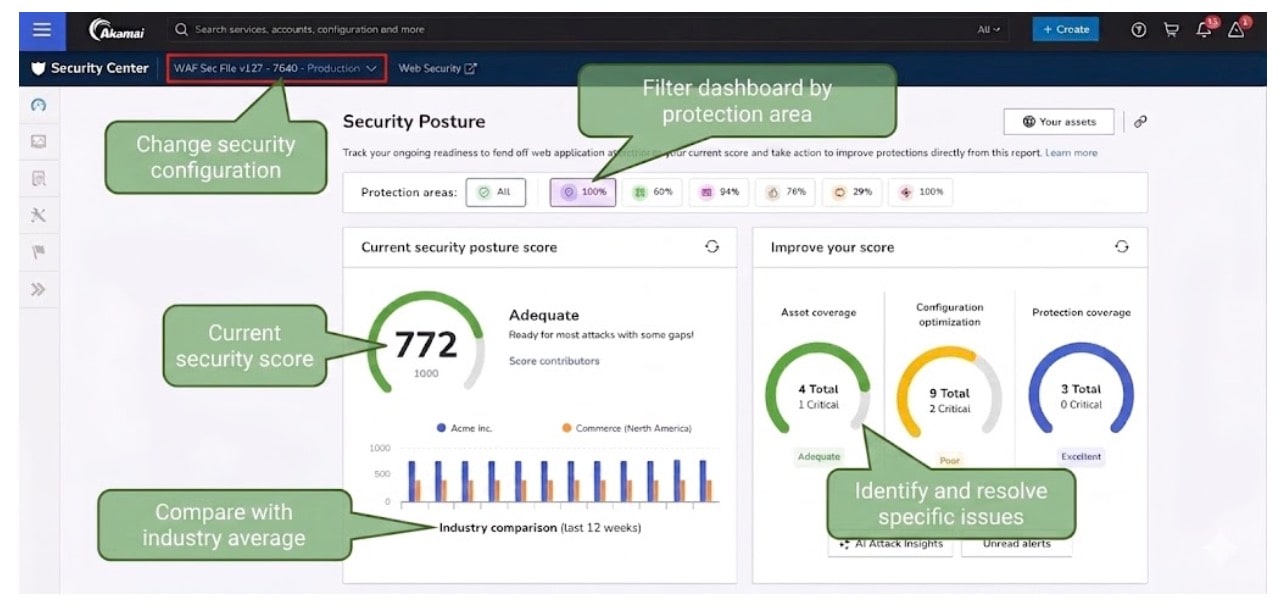
Task: Click the '9 Total' configuration value
Action: (949, 393)
